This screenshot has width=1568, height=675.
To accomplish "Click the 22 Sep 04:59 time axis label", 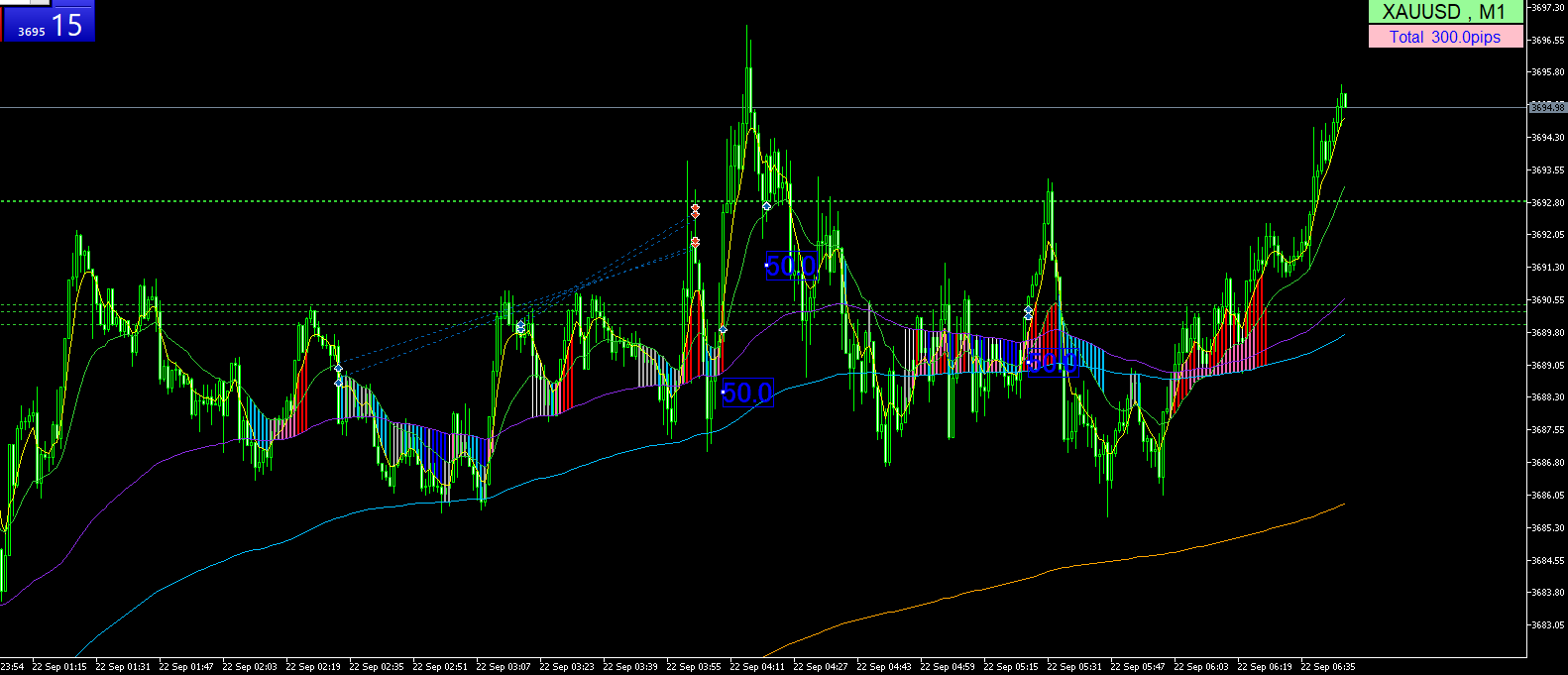I will tap(948, 667).
